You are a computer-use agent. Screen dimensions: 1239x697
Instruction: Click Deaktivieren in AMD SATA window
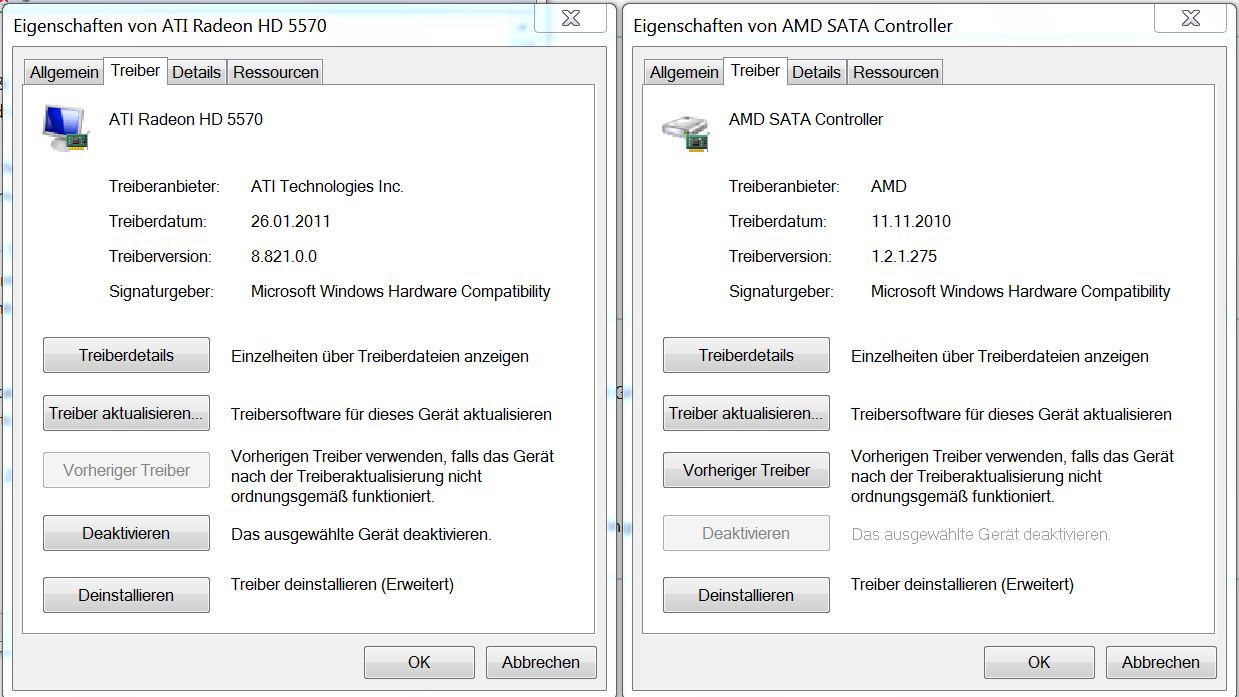pyautogui.click(x=746, y=533)
